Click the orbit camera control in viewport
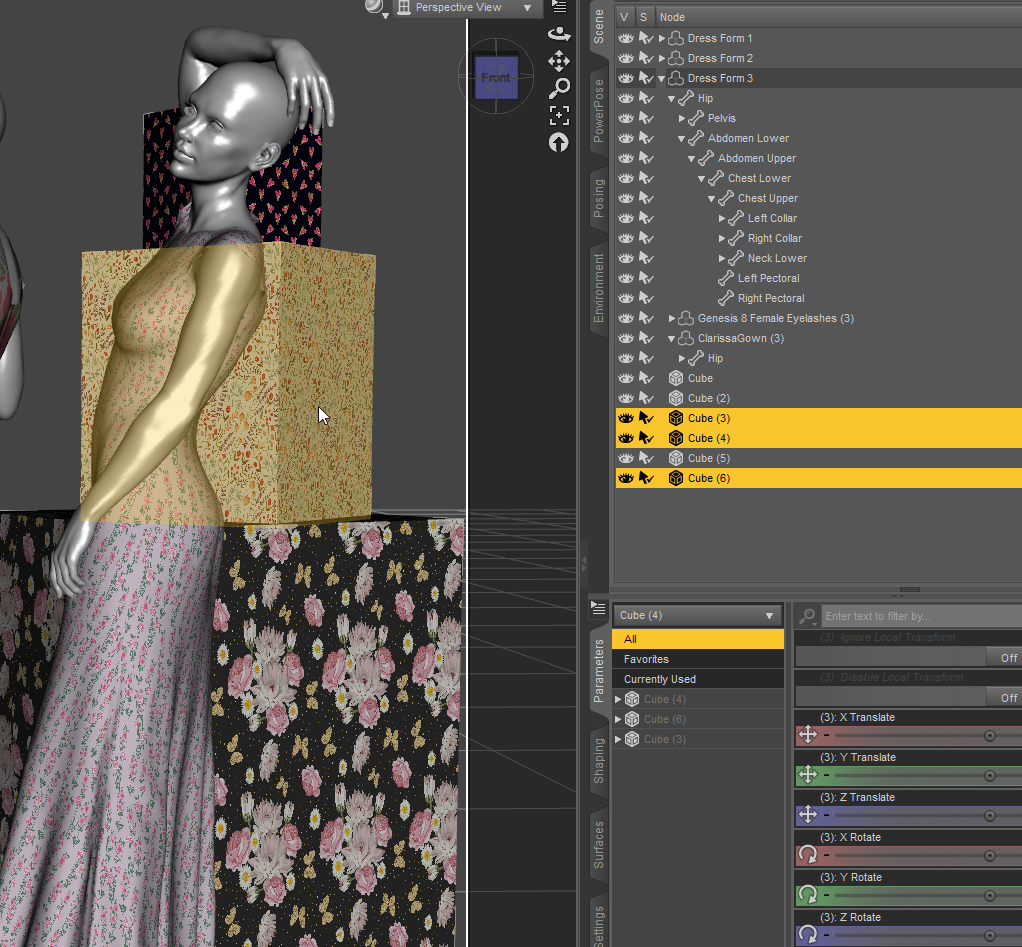This screenshot has width=1022, height=947. pyautogui.click(x=558, y=34)
